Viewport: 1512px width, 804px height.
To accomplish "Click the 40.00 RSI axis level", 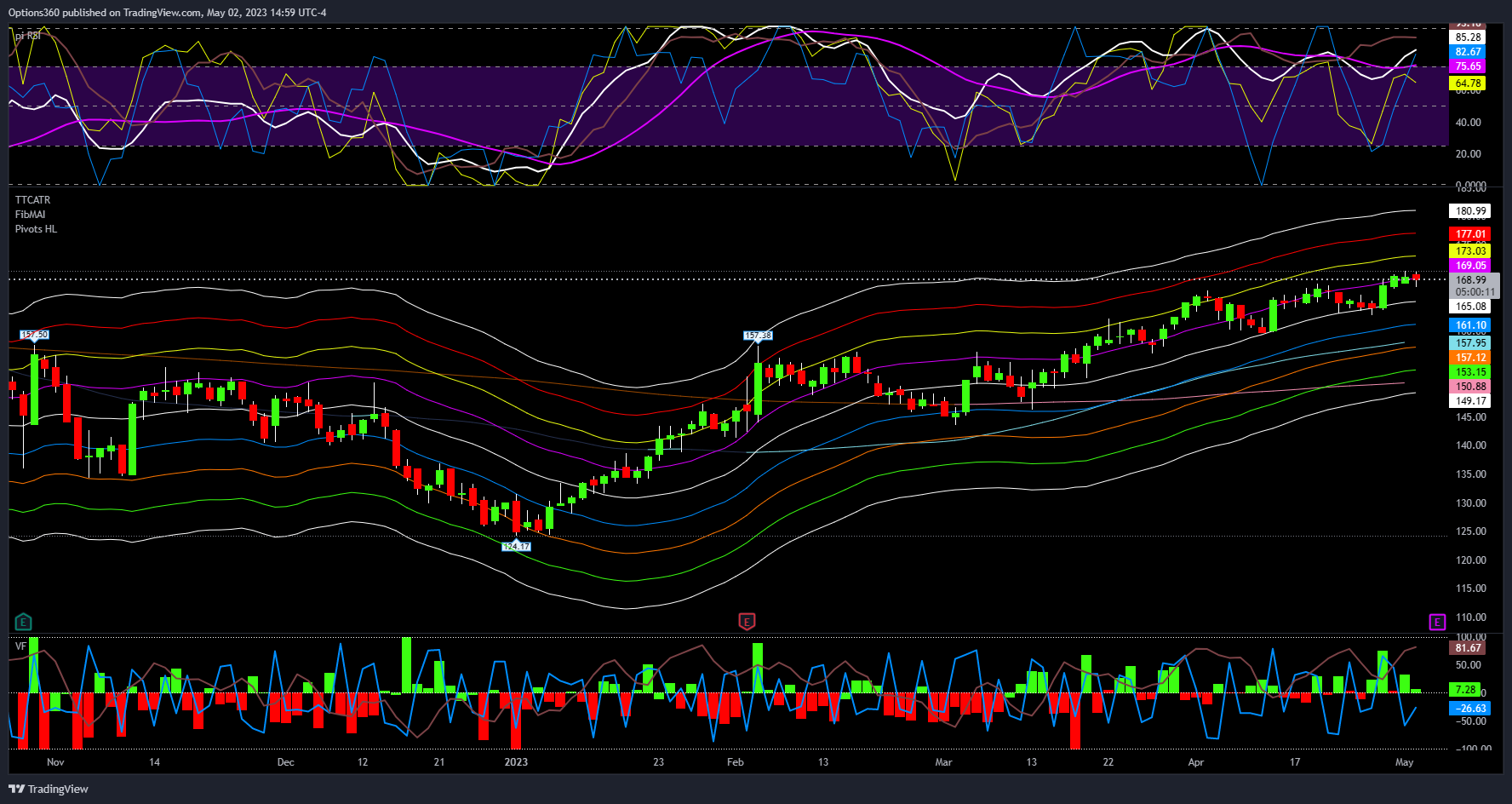I will click(x=1469, y=123).
